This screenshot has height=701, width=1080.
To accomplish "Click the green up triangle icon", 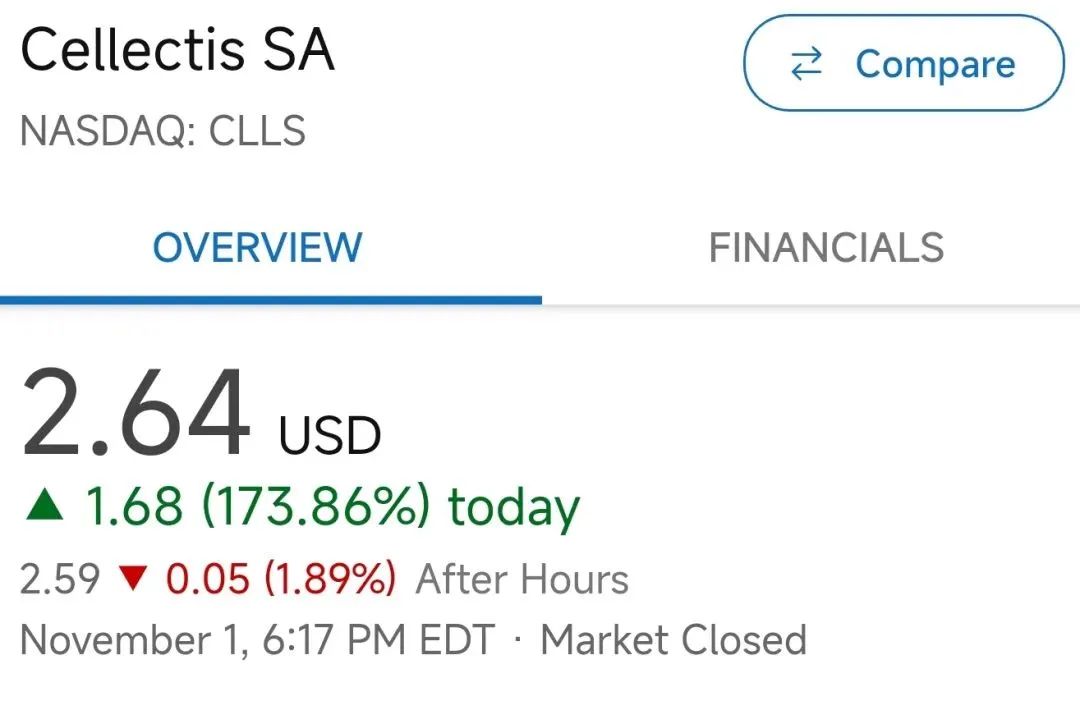I will click(45, 508).
